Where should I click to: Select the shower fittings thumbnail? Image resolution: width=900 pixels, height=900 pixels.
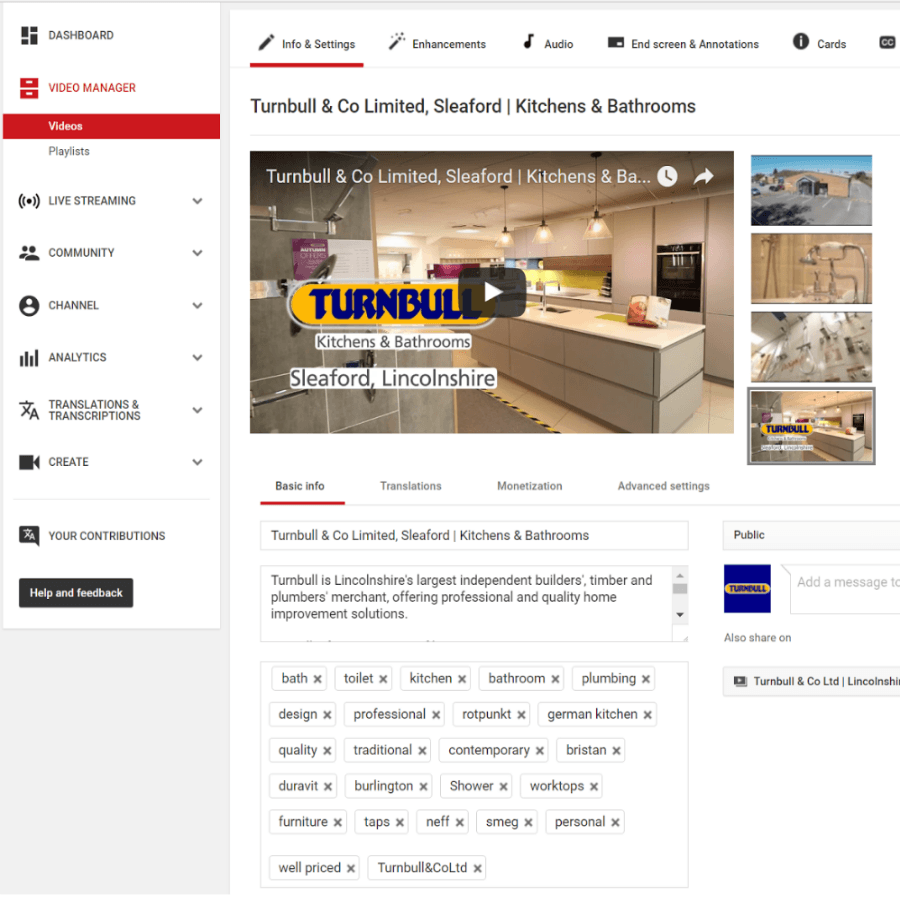coord(811,347)
